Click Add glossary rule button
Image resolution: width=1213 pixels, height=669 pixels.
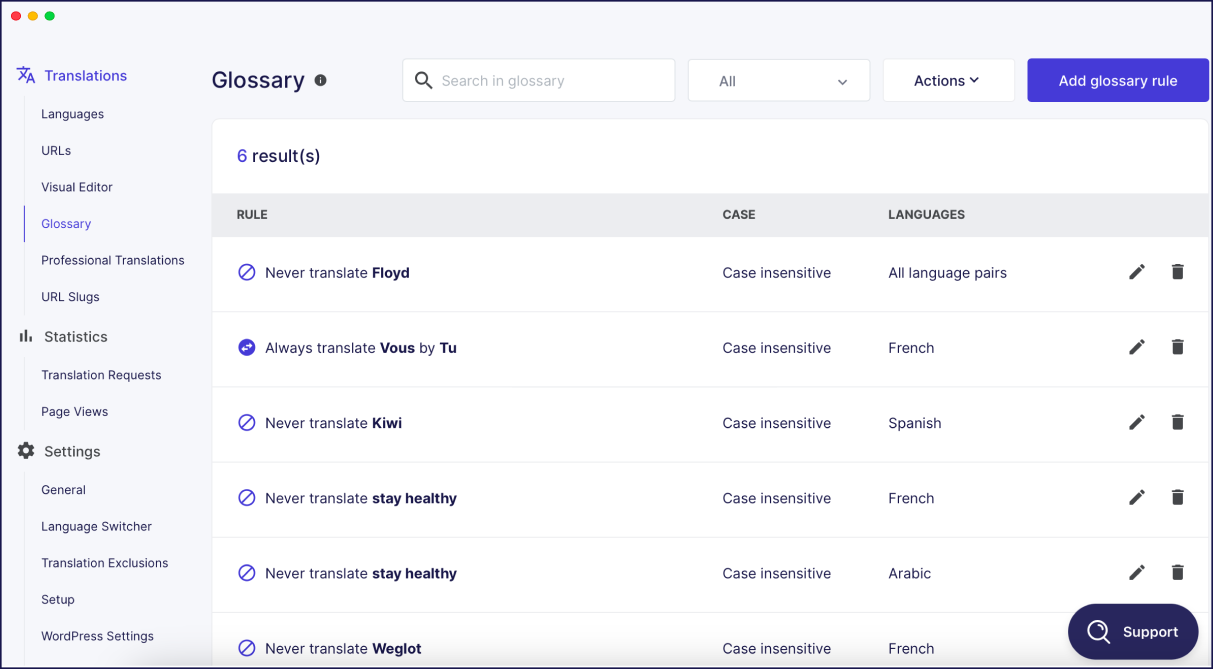[x=1118, y=81]
